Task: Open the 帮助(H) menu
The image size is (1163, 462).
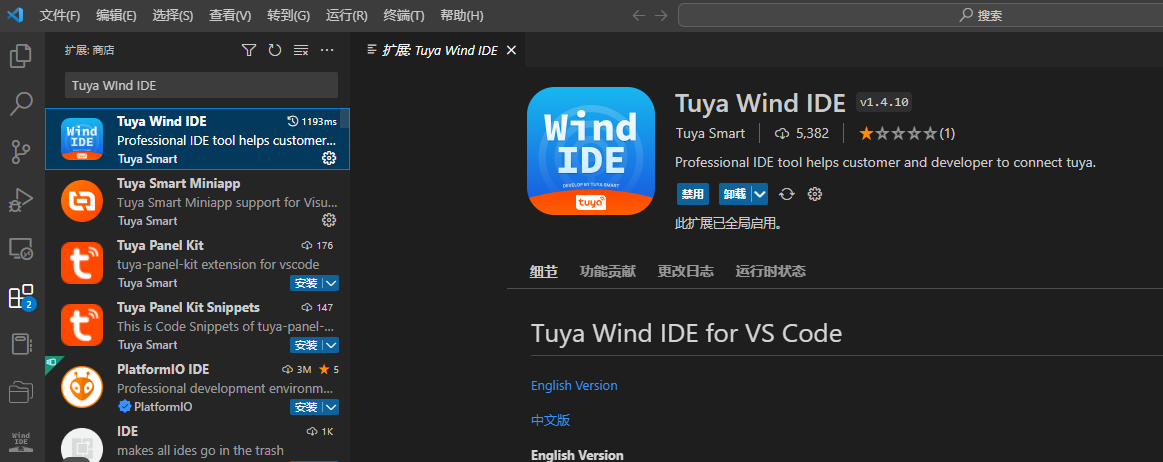Action: coord(461,16)
